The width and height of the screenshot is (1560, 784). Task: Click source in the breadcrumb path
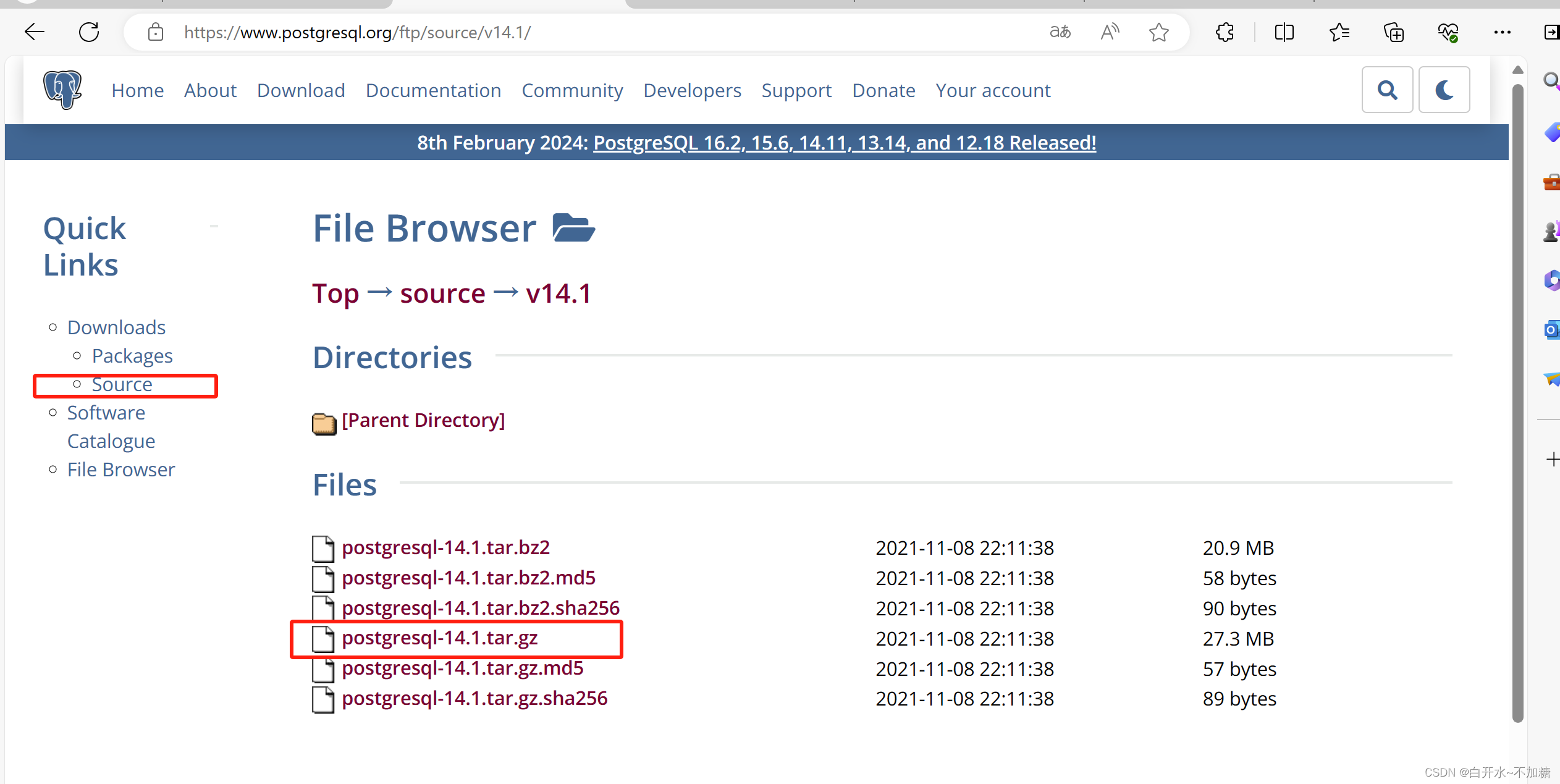pyautogui.click(x=442, y=293)
